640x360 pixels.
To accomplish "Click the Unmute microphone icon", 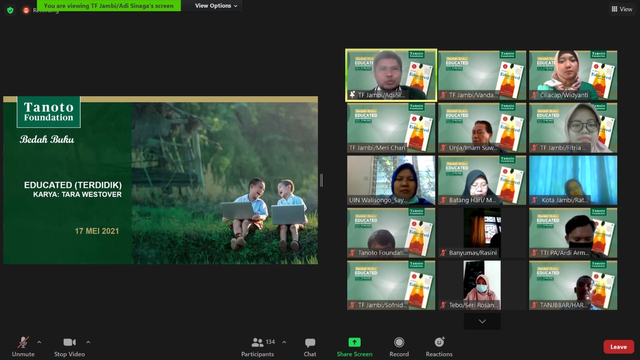I will click(x=23, y=342).
